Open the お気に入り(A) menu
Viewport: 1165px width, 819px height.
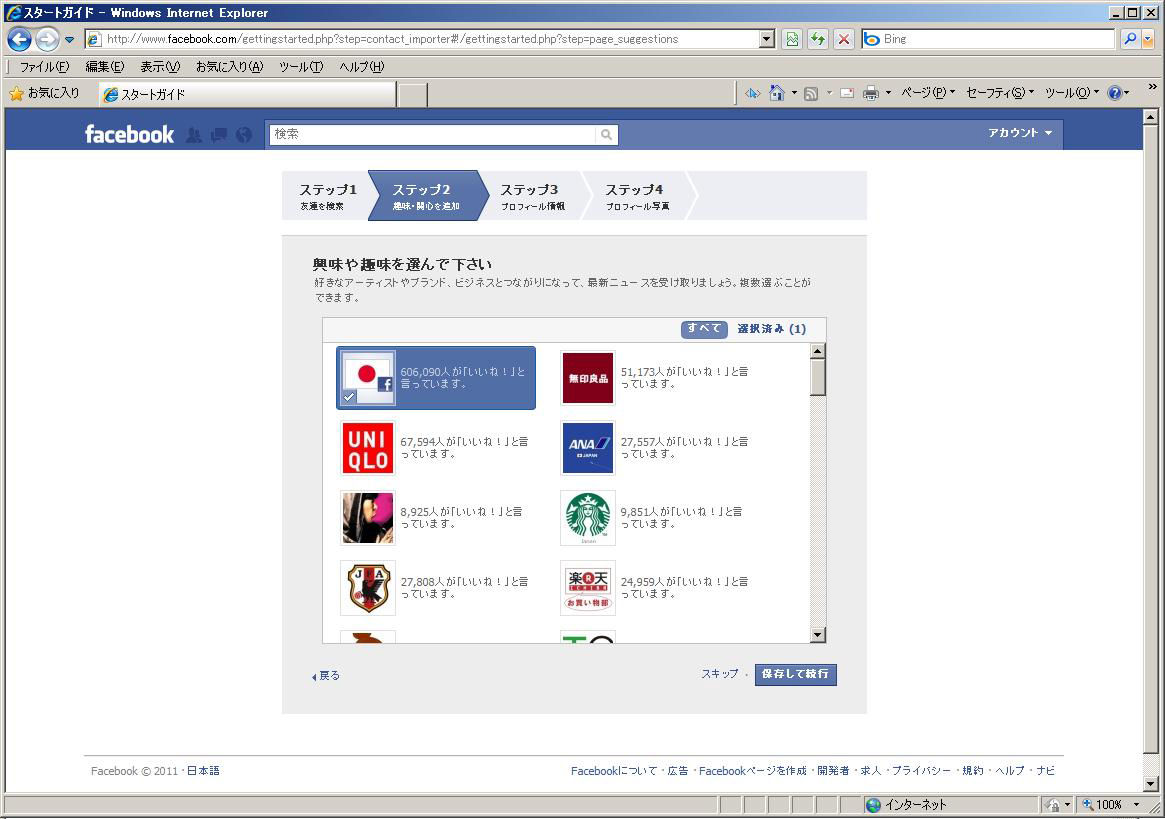(229, 67)
